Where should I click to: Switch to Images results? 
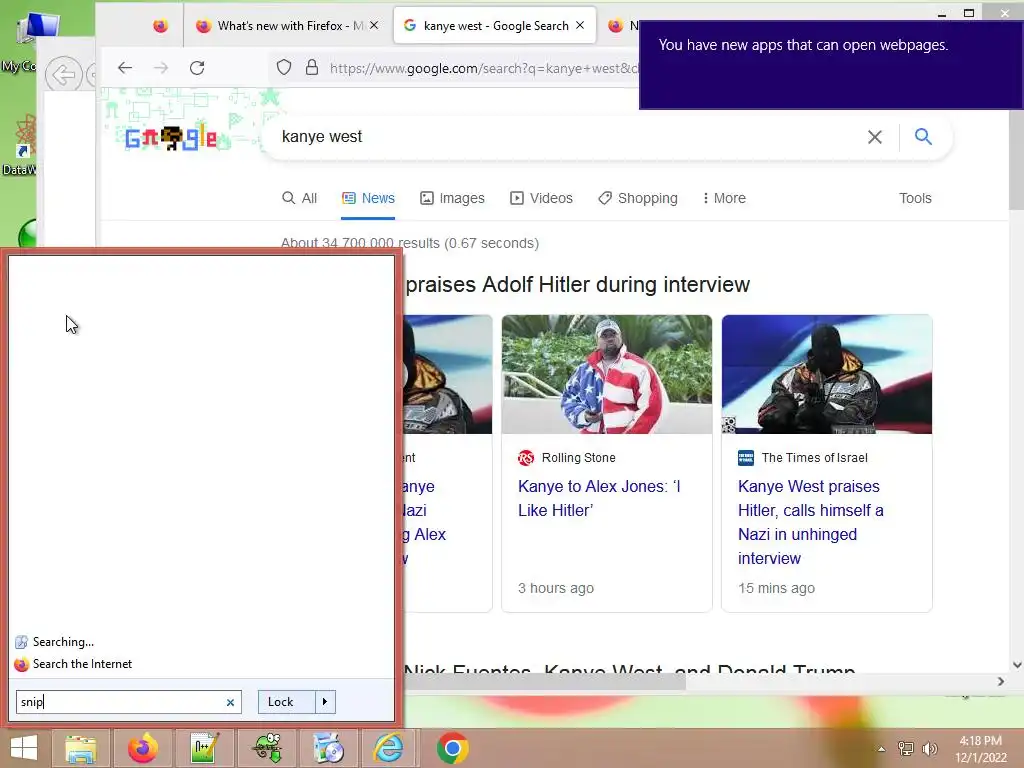(452, 198)
